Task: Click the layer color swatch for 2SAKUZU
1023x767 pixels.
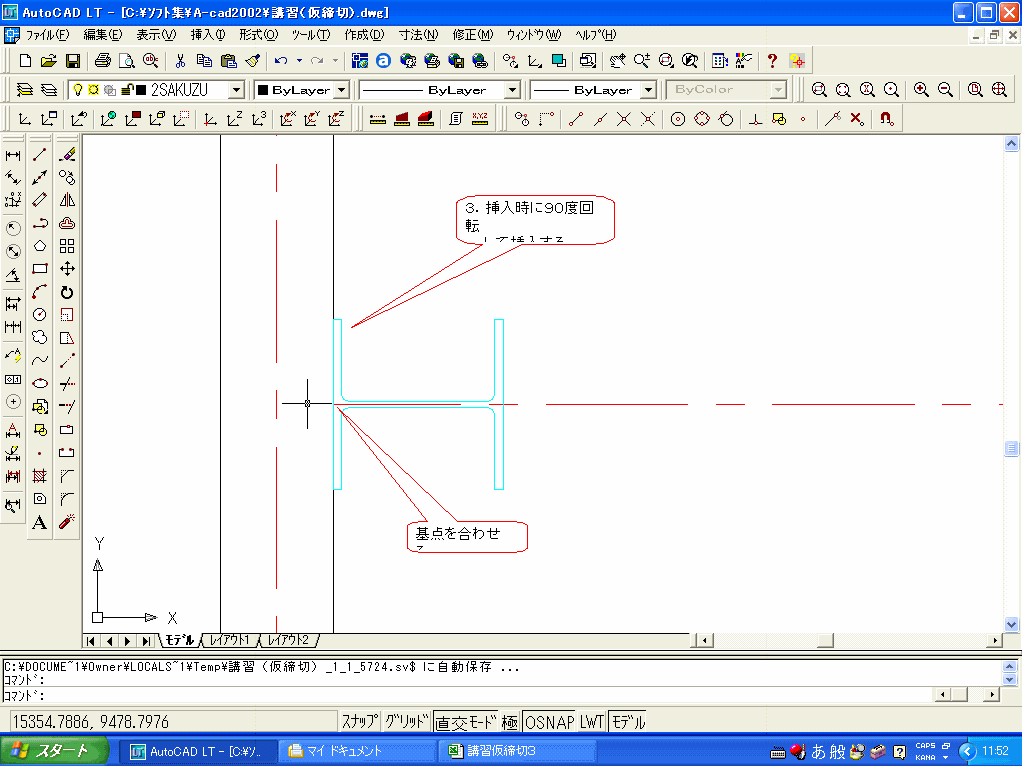Action: pos(141,90)
